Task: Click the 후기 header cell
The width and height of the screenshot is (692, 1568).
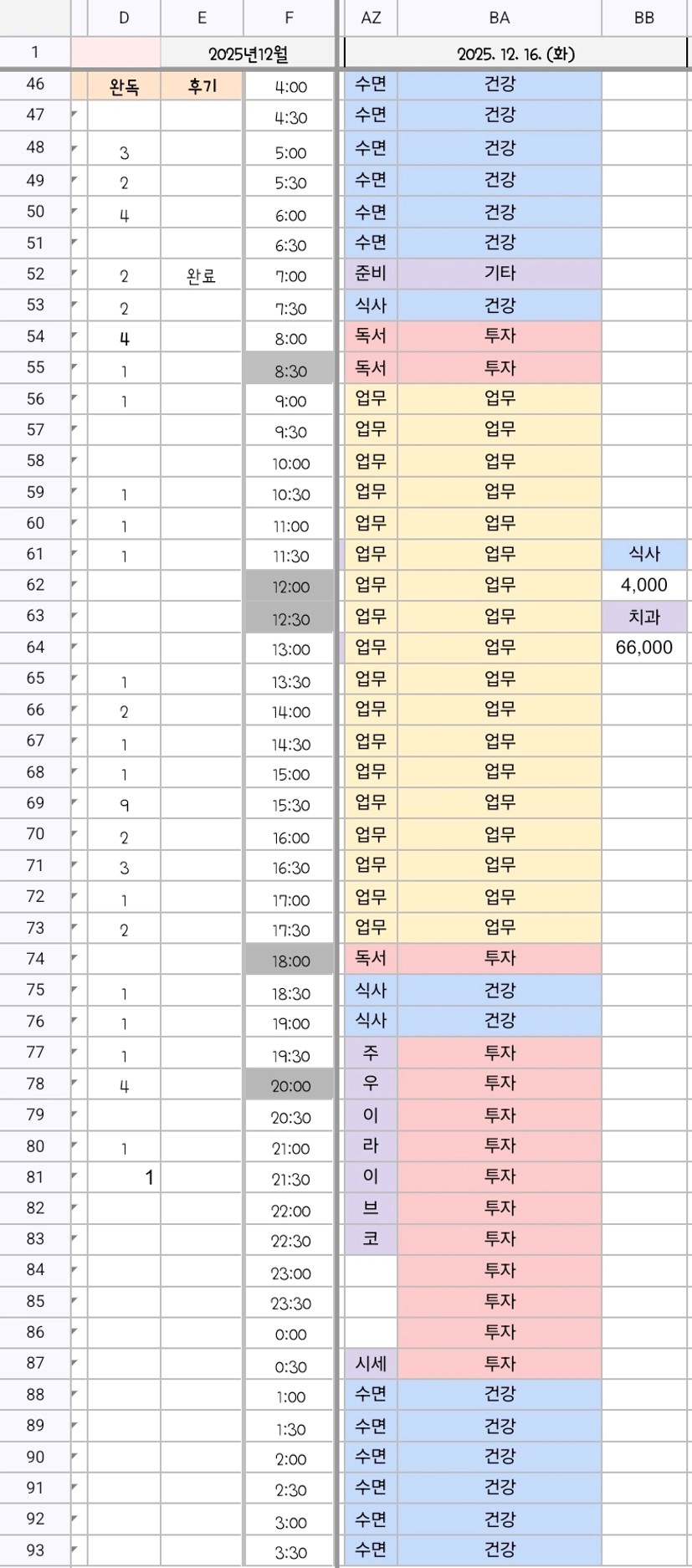Action: (202, 86)
